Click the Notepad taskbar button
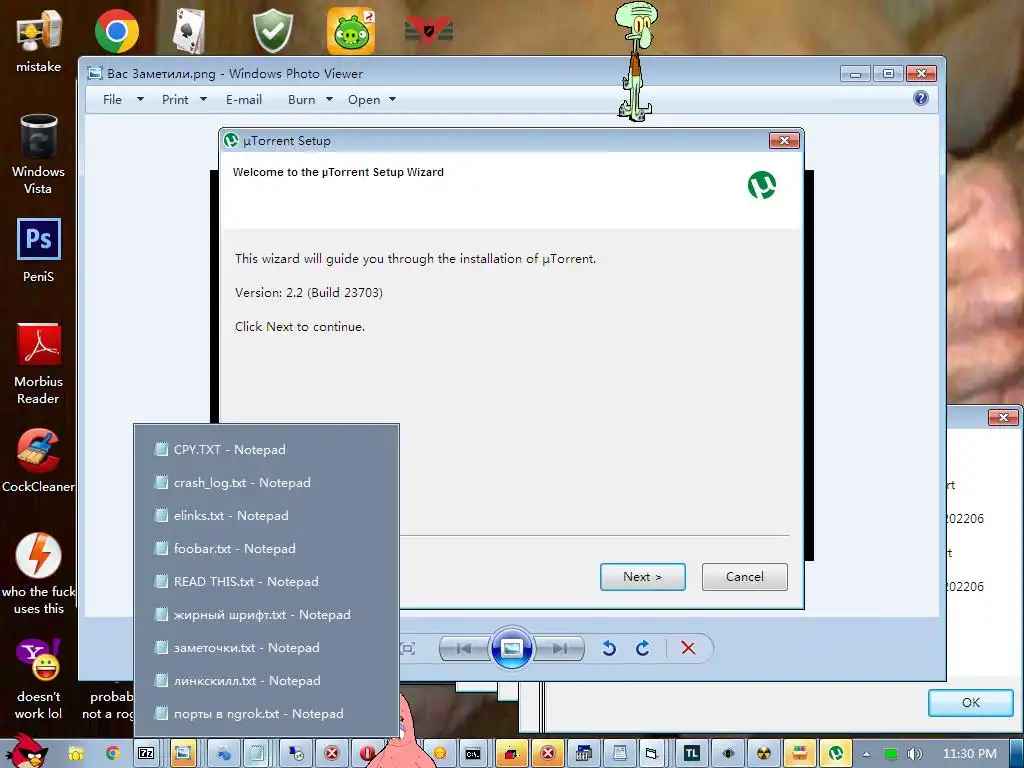The image size is (1024, 768). tap(259, 754)
